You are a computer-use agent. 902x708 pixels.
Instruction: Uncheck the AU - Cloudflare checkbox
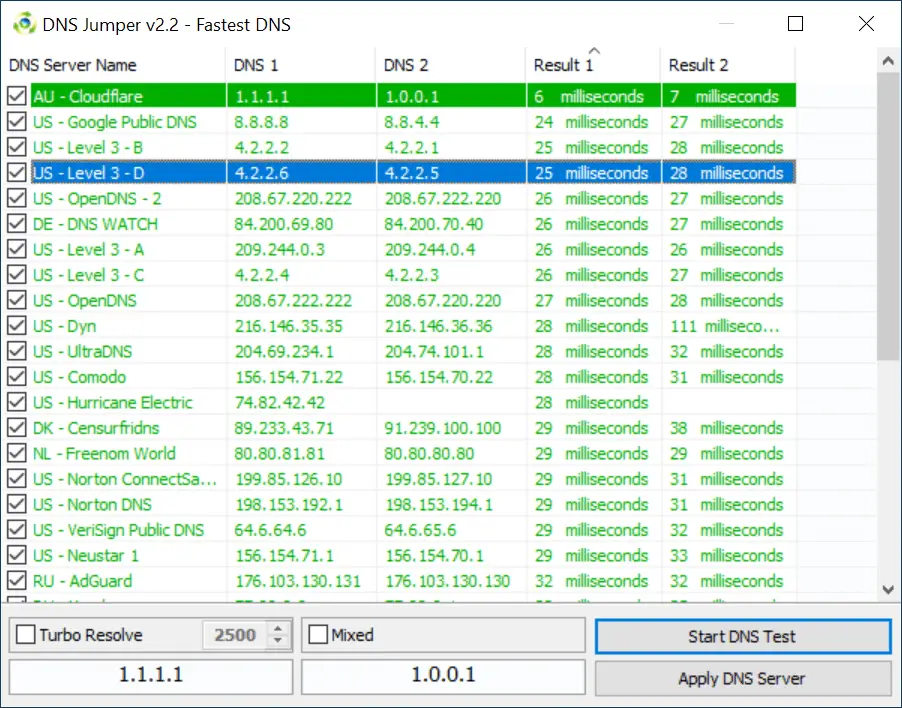[x=17, y=96]
